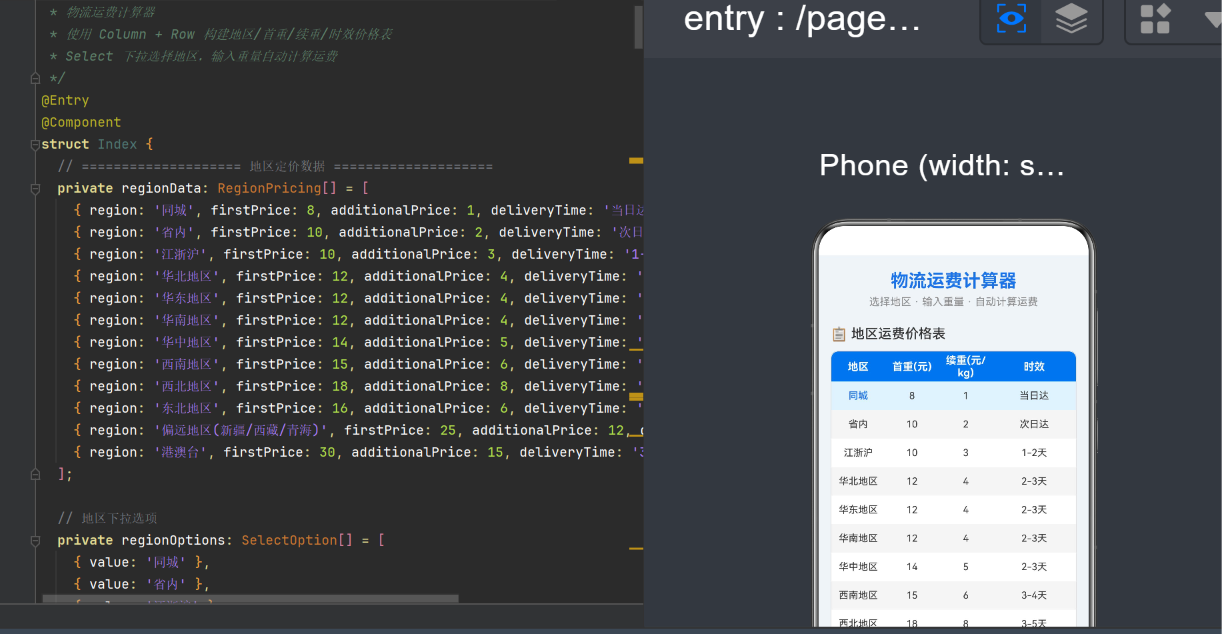Select the 华南地区 cell in preview table
1222x634 pixels.
[858, 538]
